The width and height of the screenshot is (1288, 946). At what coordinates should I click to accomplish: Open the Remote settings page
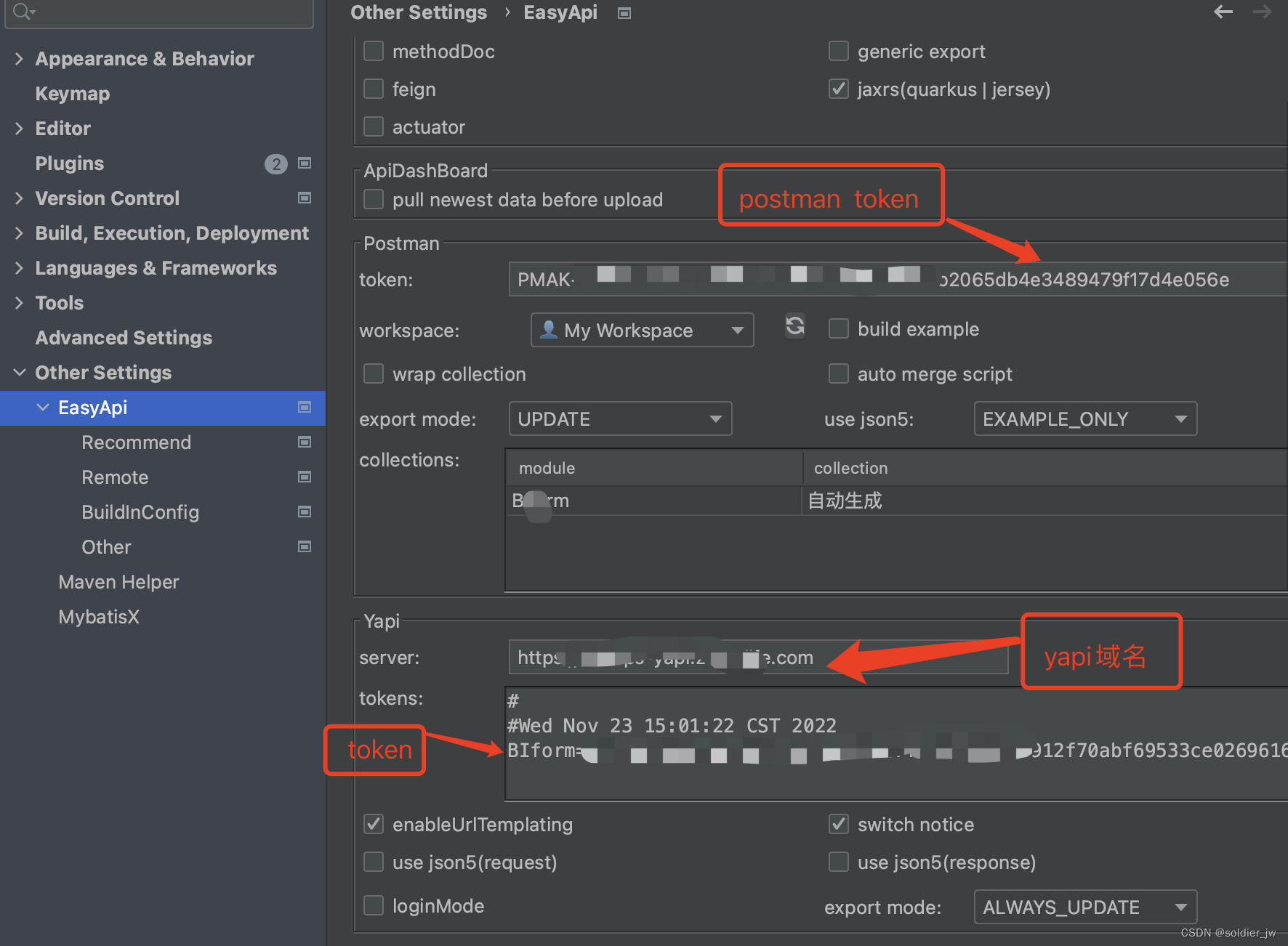[115, 477]
